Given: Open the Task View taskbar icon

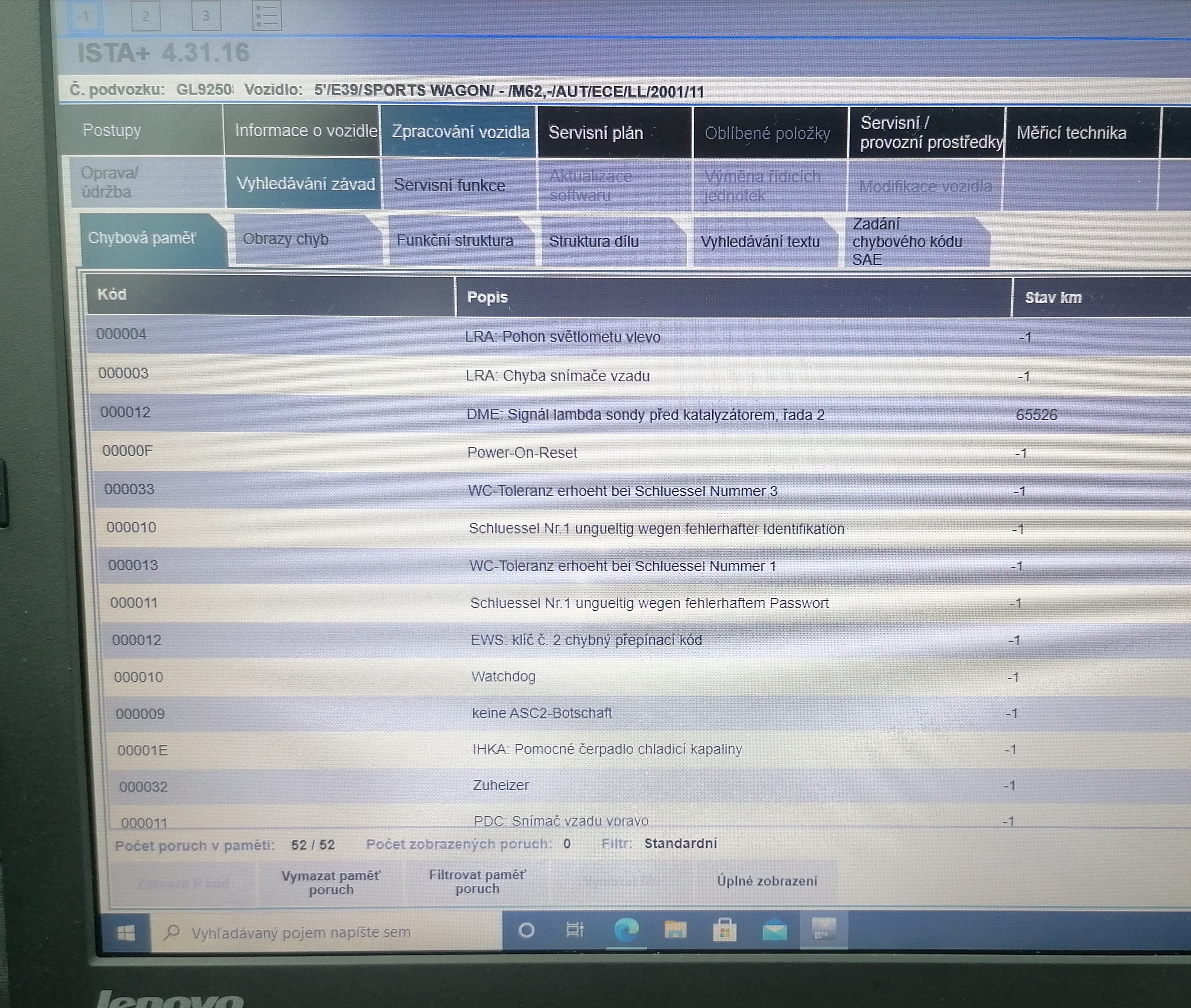Looking at the screenshot, I should pyautogui.click(x=575, y=930).
